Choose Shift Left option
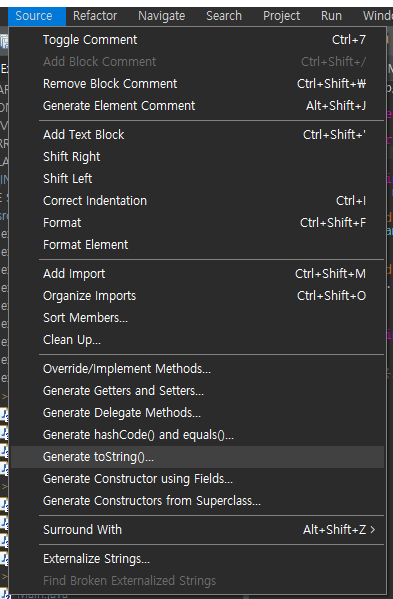393x599 pixels. 197,178
